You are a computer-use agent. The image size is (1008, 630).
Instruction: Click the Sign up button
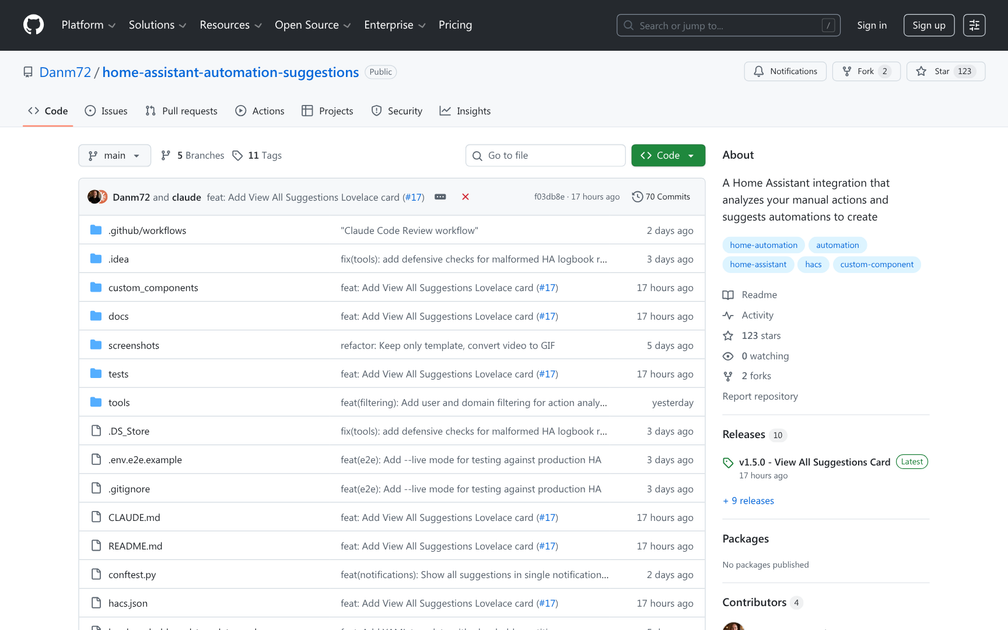(928, 24)
